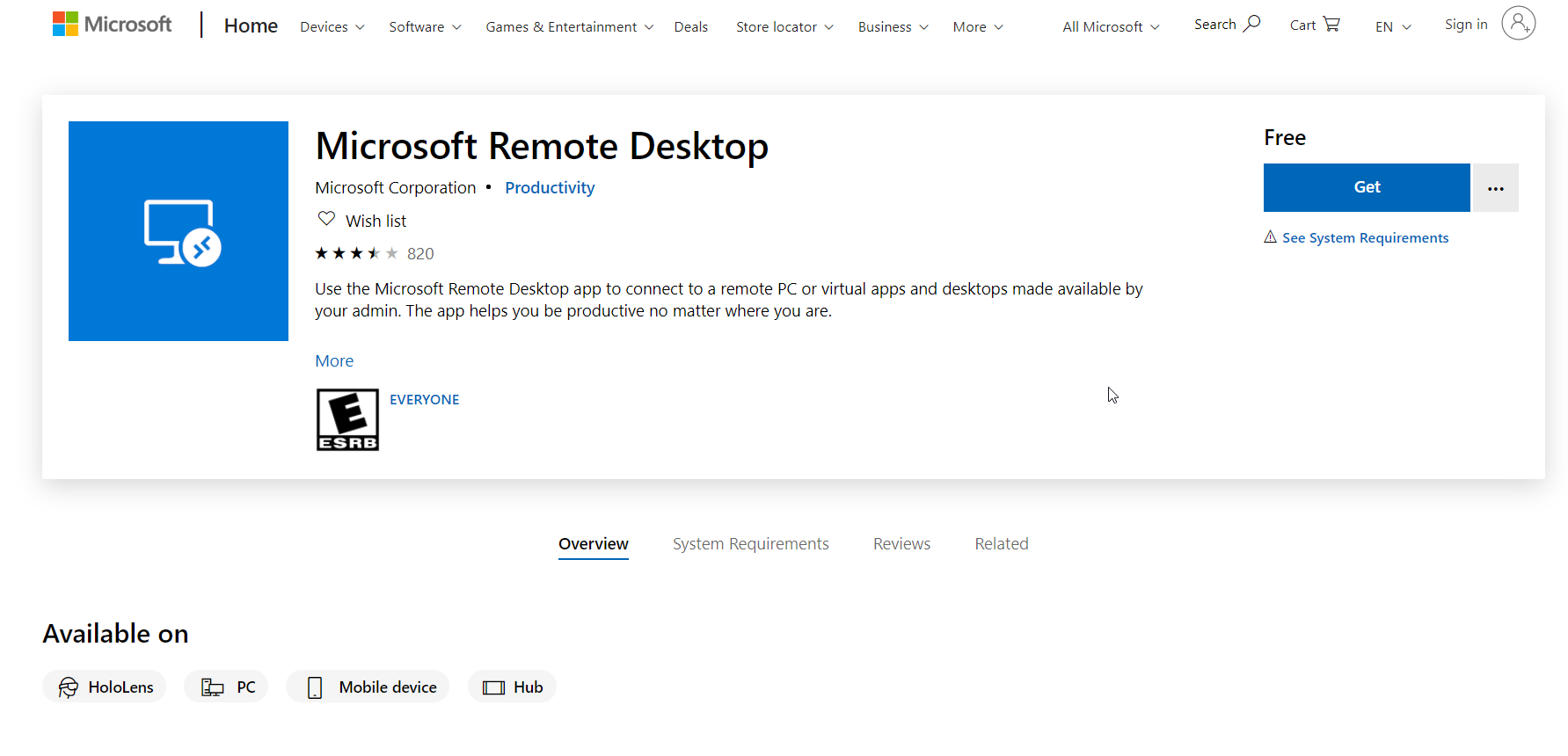Click the HoloLens headset icon
1568x756 pixels.
click(69, 687)
